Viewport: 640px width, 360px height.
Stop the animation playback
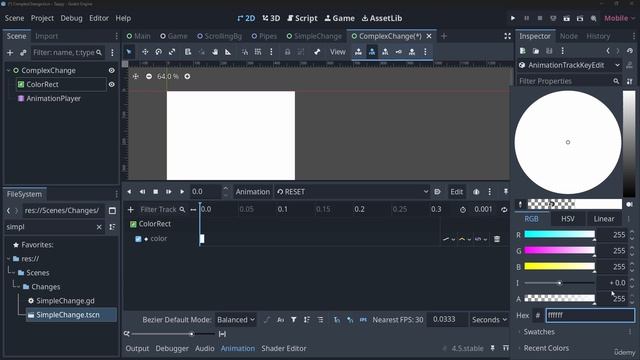coord(156,191)
